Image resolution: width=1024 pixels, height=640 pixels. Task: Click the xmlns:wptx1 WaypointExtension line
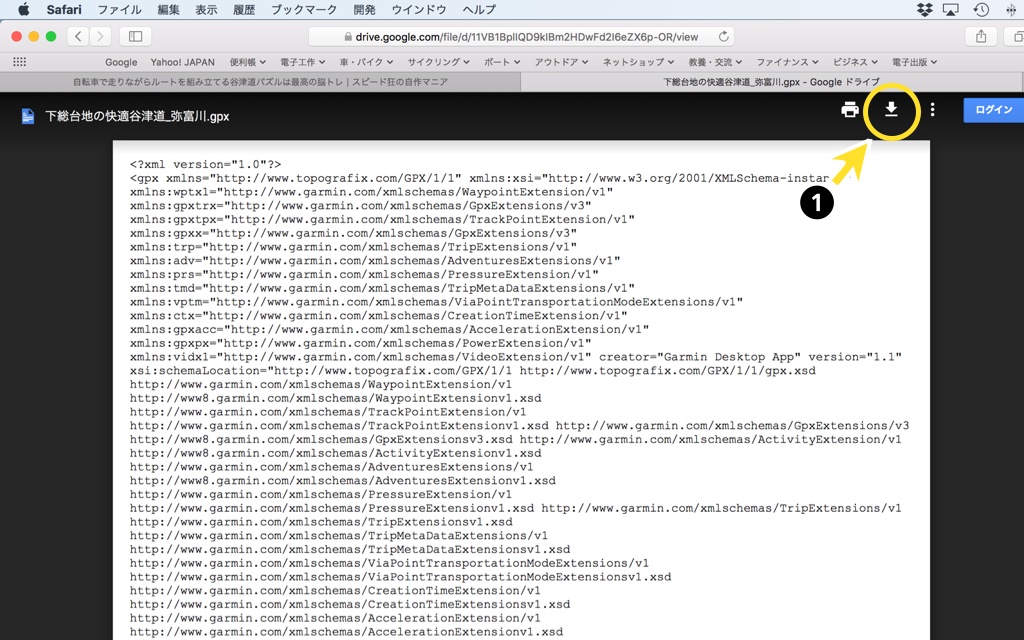[372, 192]
